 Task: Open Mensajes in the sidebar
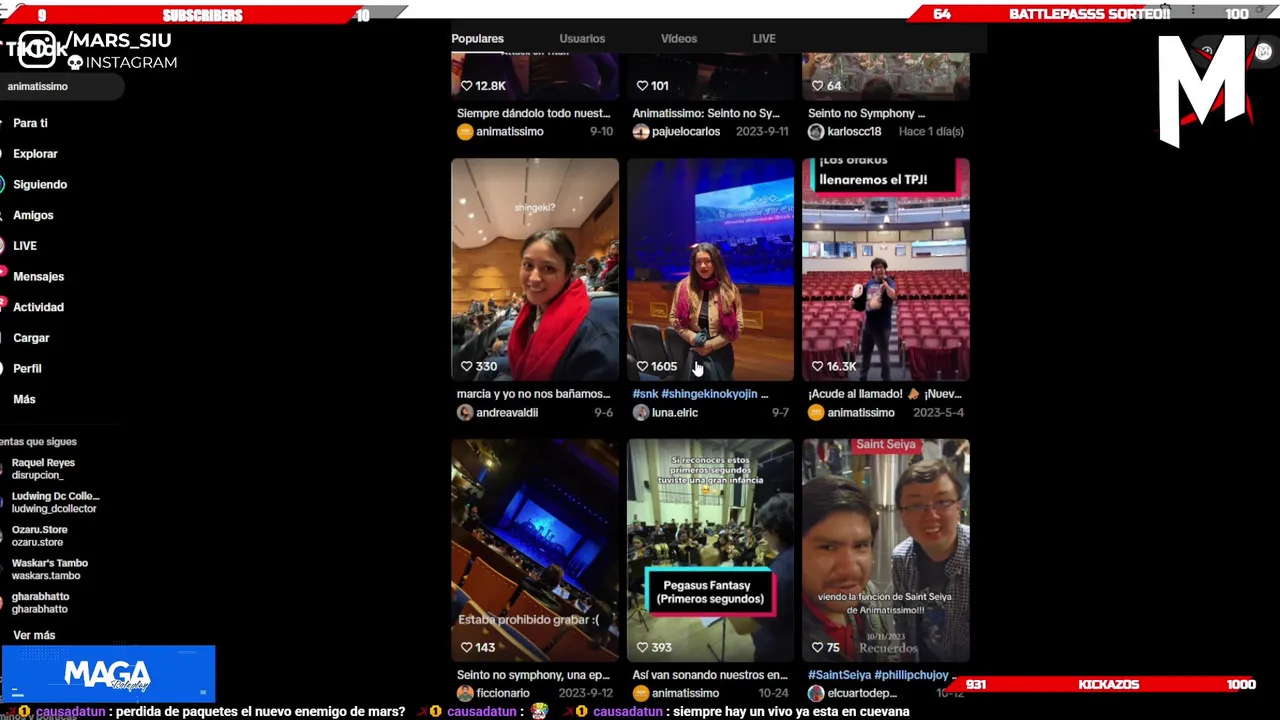(38, 276)
